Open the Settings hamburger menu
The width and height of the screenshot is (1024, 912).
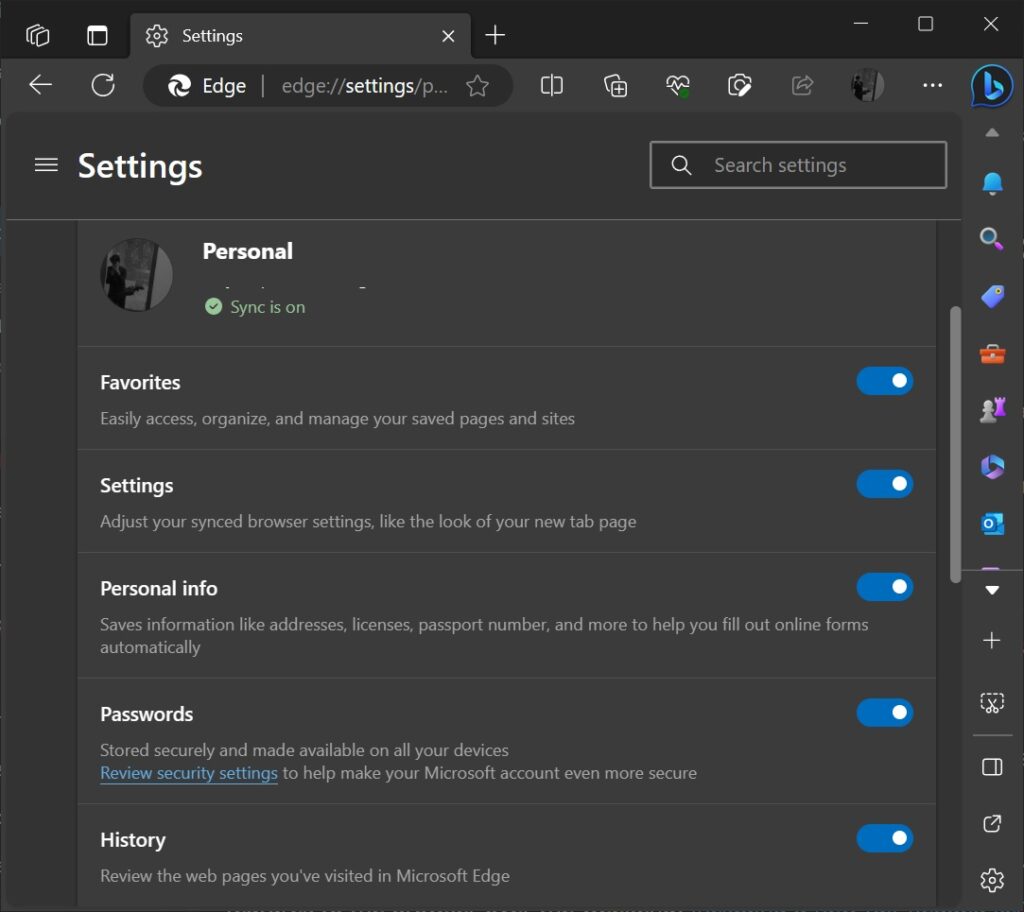click(x=45, y=165)
